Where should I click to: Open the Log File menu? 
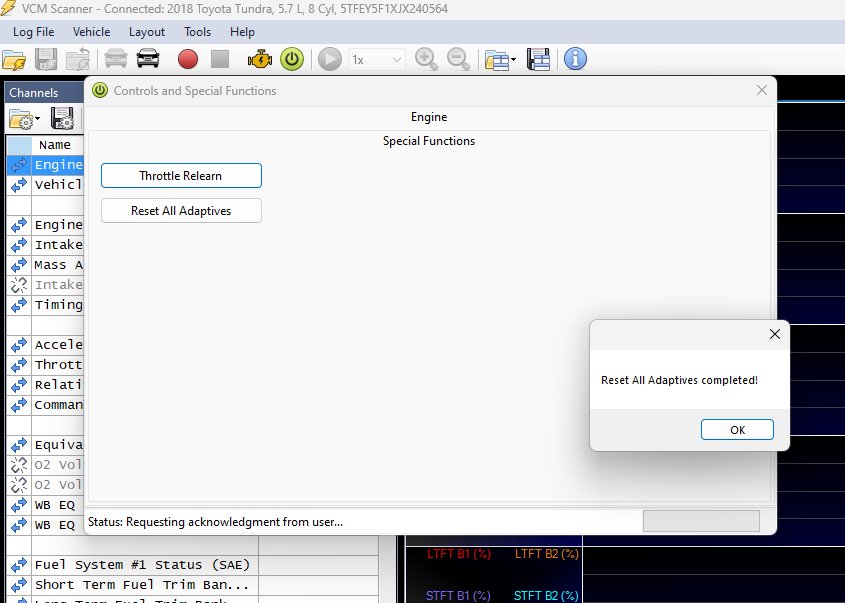click(x=33, y=32)
